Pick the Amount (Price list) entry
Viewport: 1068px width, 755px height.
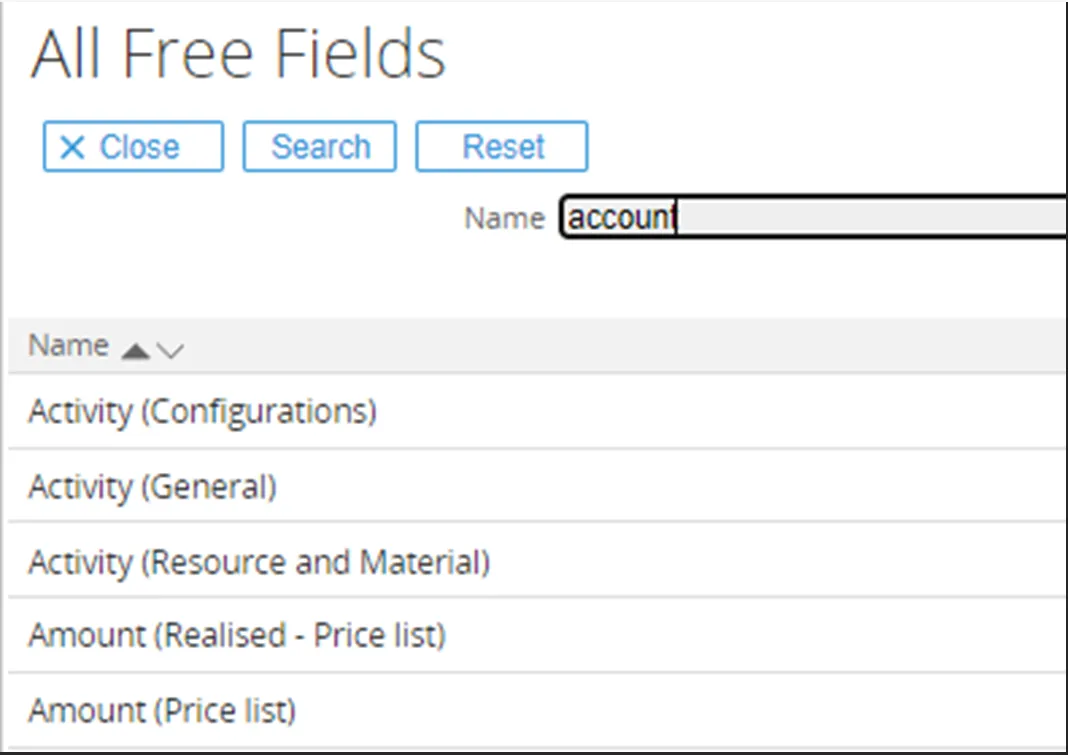click(162, 711)
